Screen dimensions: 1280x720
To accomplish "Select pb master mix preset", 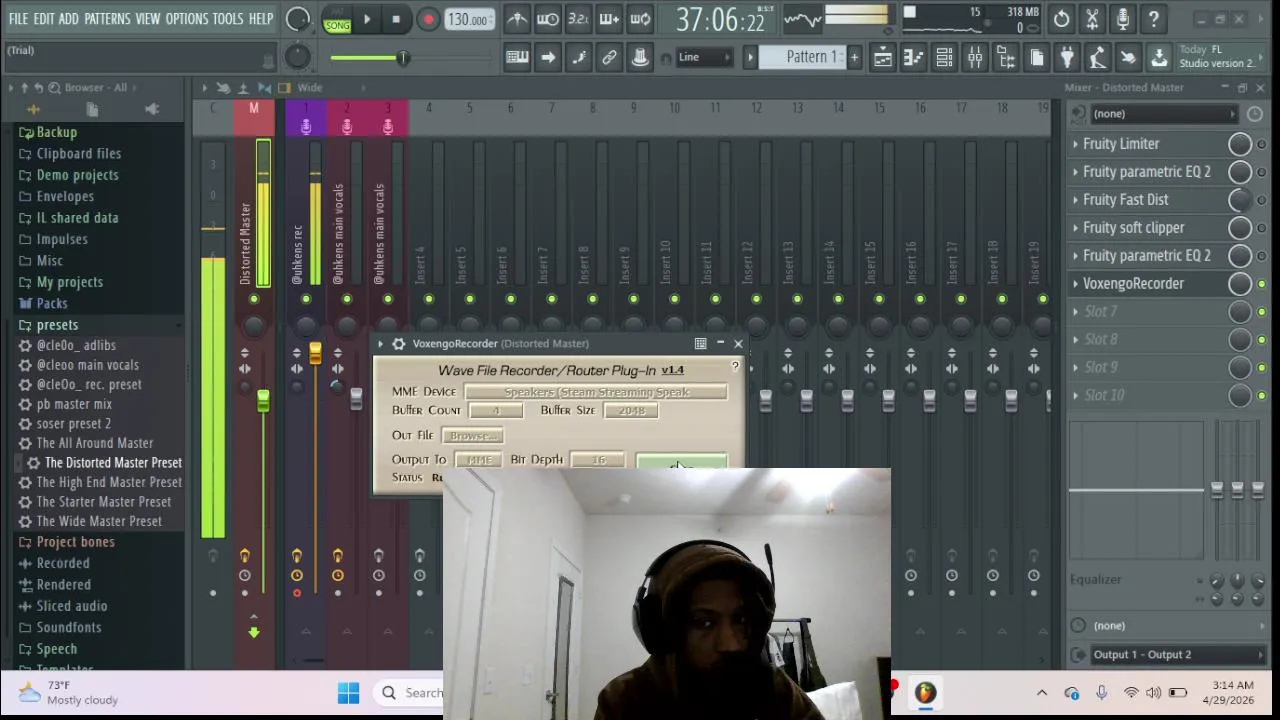I will [74, 404].
